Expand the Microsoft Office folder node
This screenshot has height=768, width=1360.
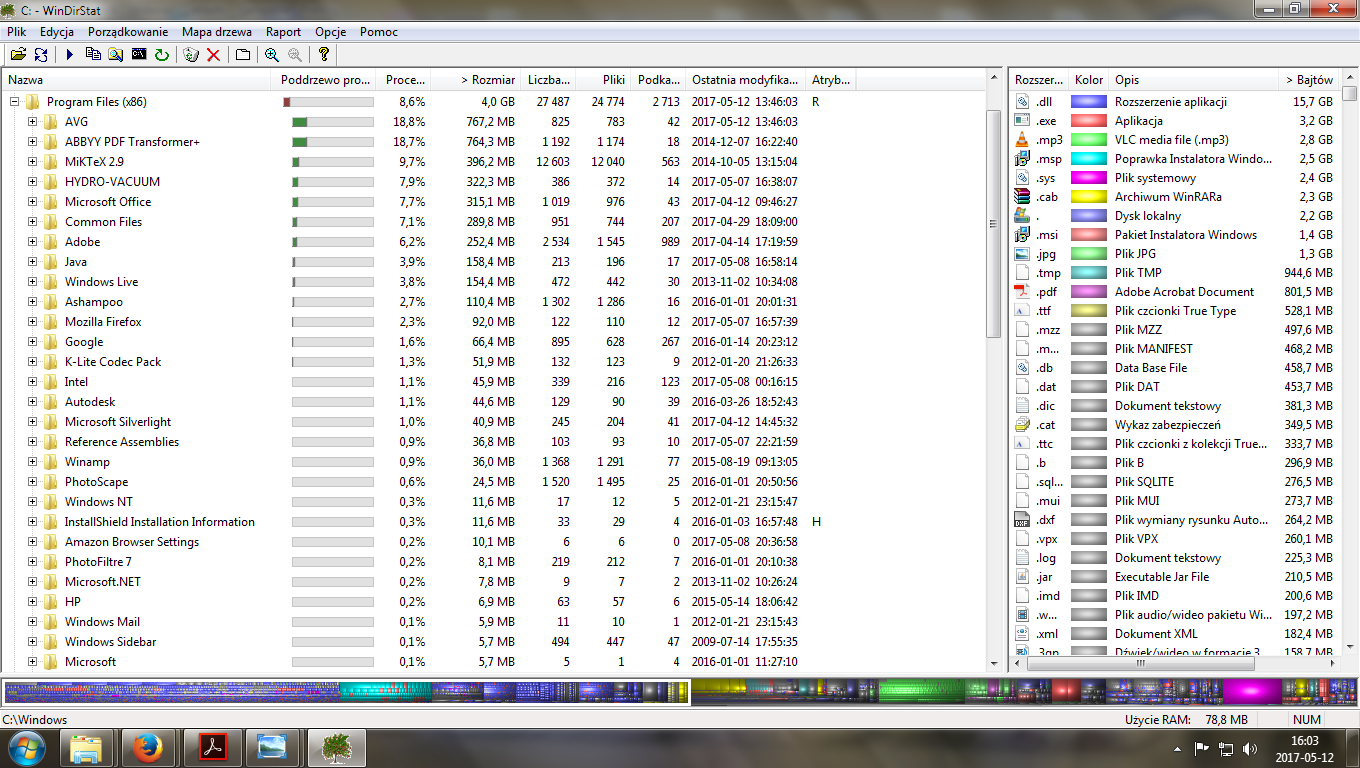[x=32, y=202]
